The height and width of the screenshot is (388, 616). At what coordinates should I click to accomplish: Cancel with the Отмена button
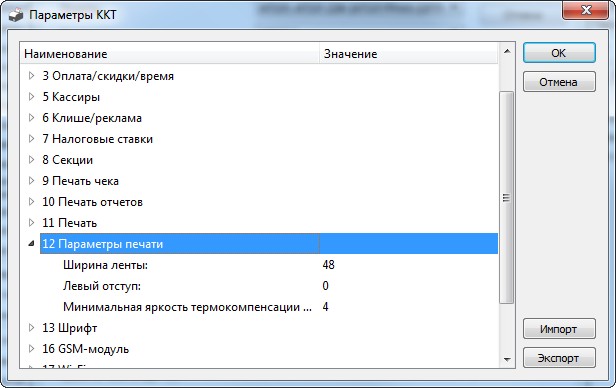pos(559,82)
